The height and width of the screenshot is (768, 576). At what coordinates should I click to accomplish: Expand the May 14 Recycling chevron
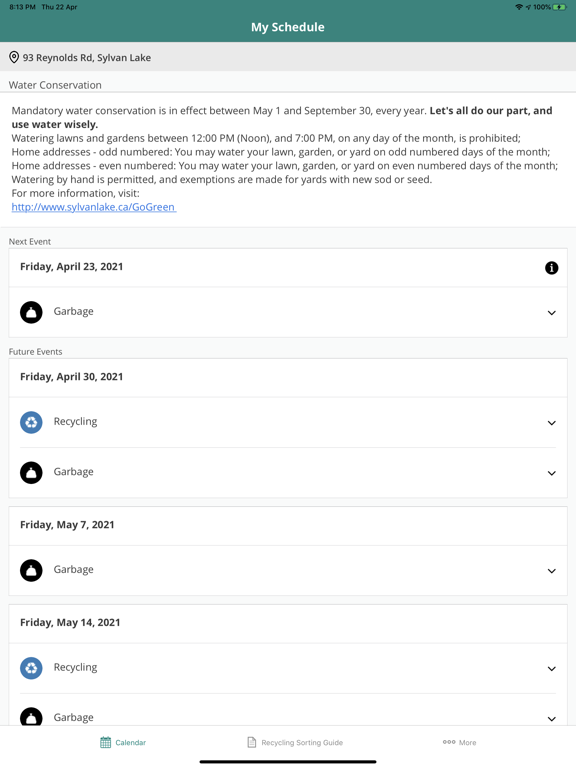552,669
